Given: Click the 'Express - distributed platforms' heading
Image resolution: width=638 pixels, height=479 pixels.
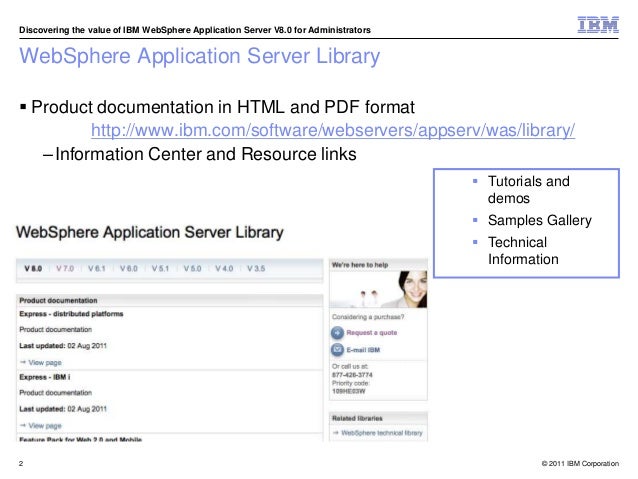Looking at the screenshot, I should click(x=71, y=314).
